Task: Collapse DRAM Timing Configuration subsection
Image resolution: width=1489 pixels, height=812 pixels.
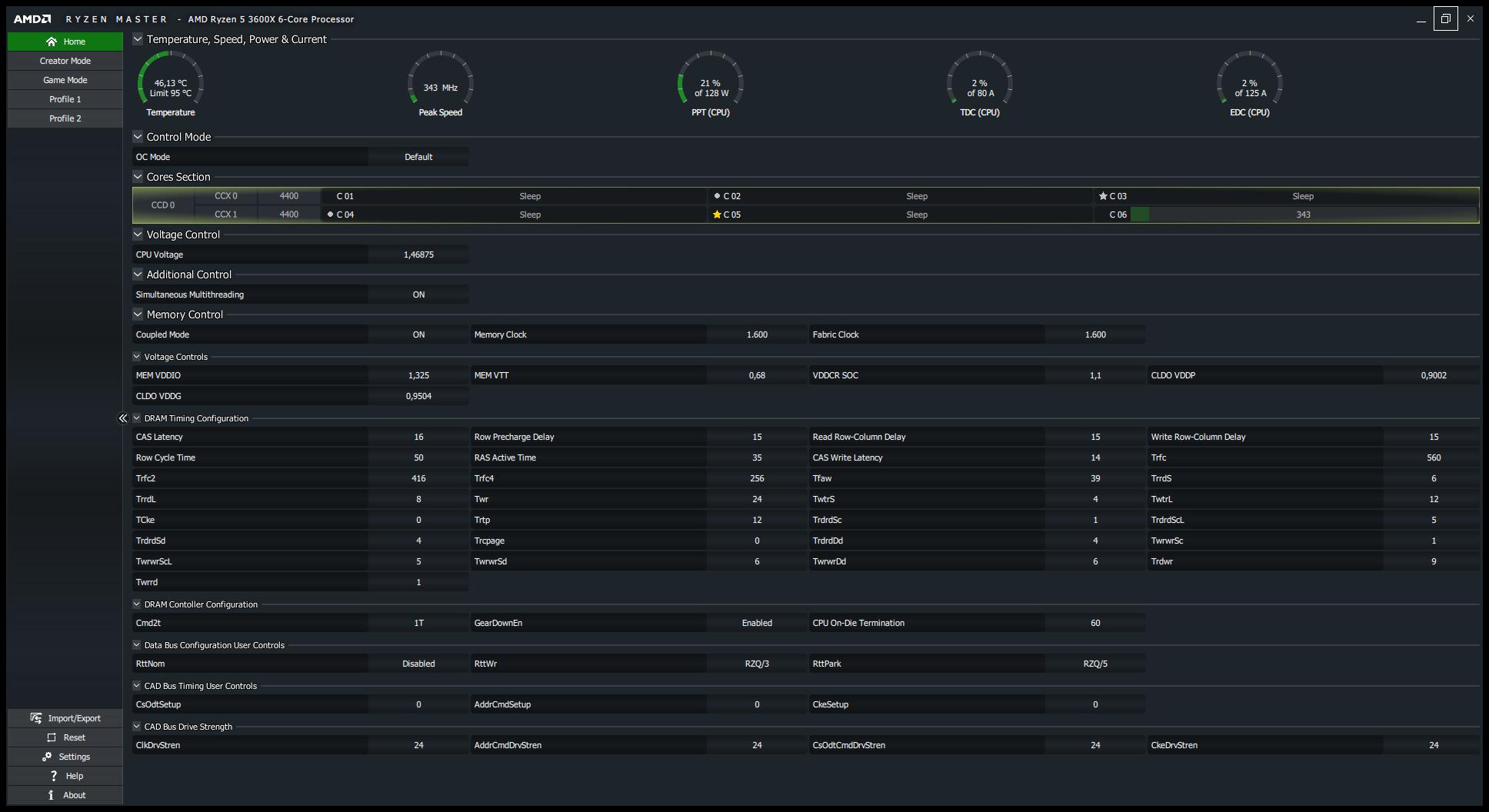Action: 137,418
